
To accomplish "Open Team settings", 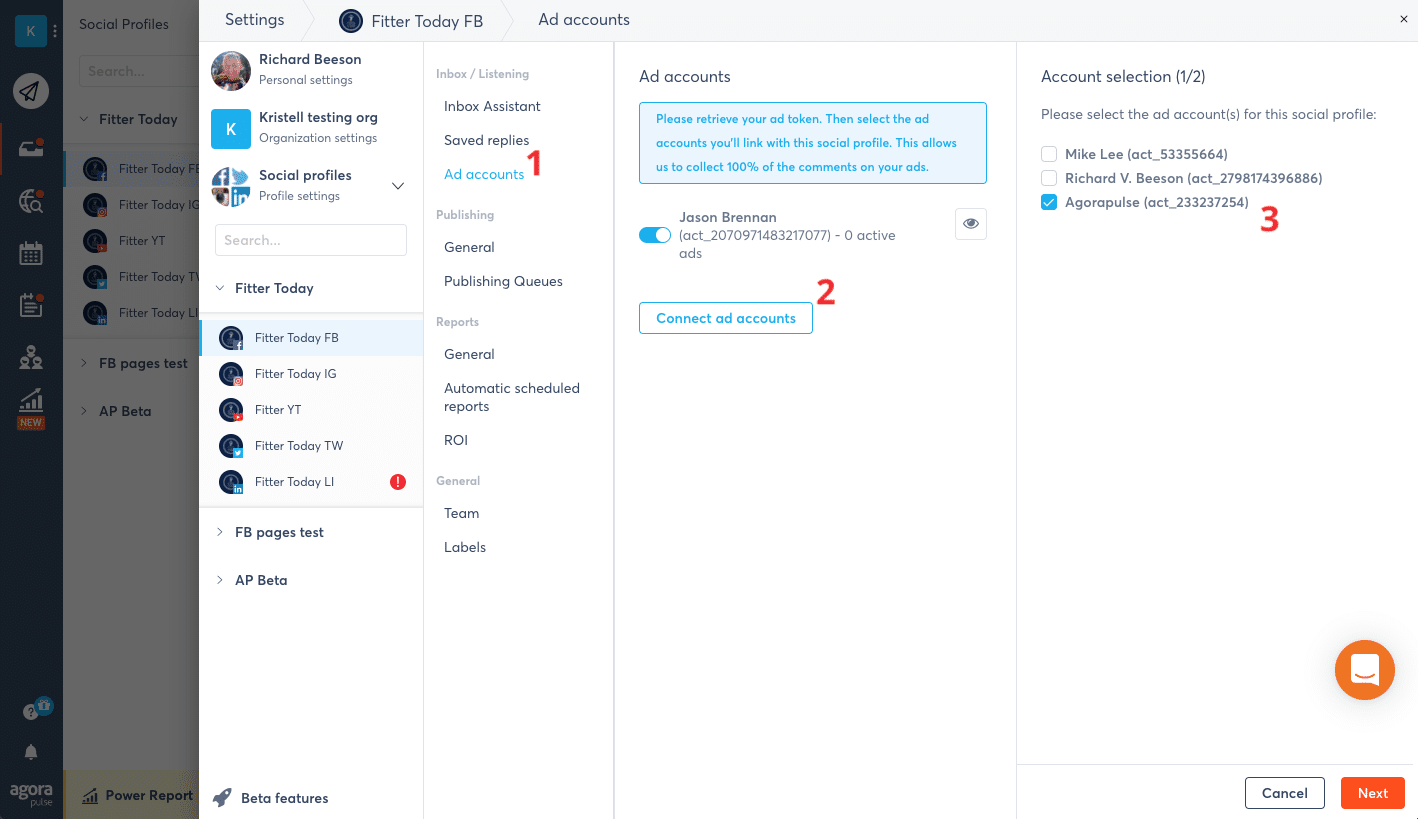I will pyautogui.click(x=461, y=513).
